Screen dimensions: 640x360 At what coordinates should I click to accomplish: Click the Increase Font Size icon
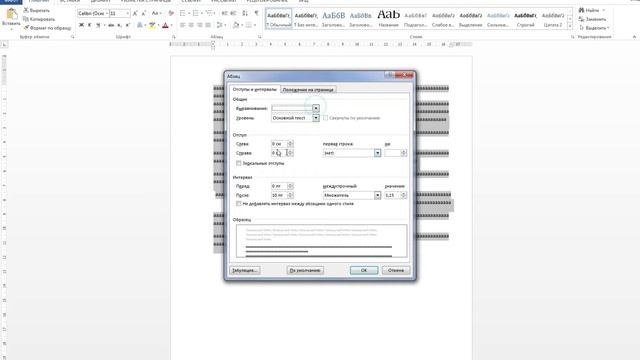[135, 13]
